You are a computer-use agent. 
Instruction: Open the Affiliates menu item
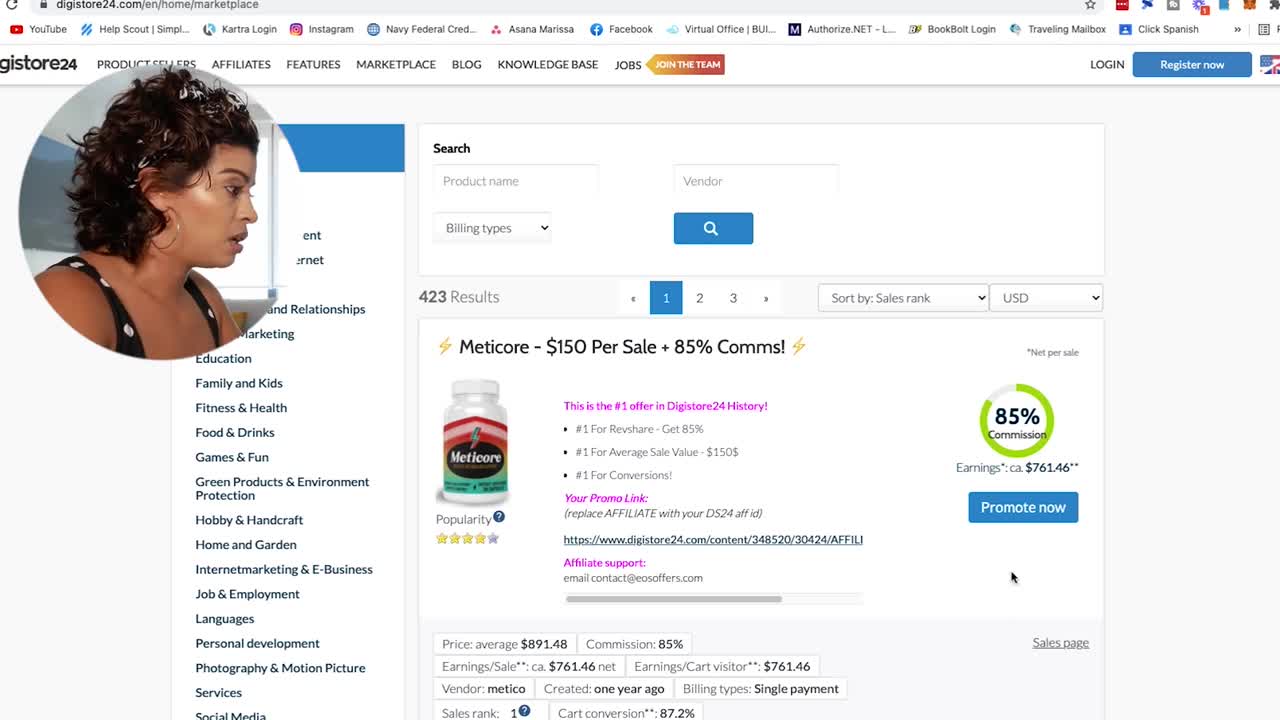pyautogui.click(x=241, y=64)
